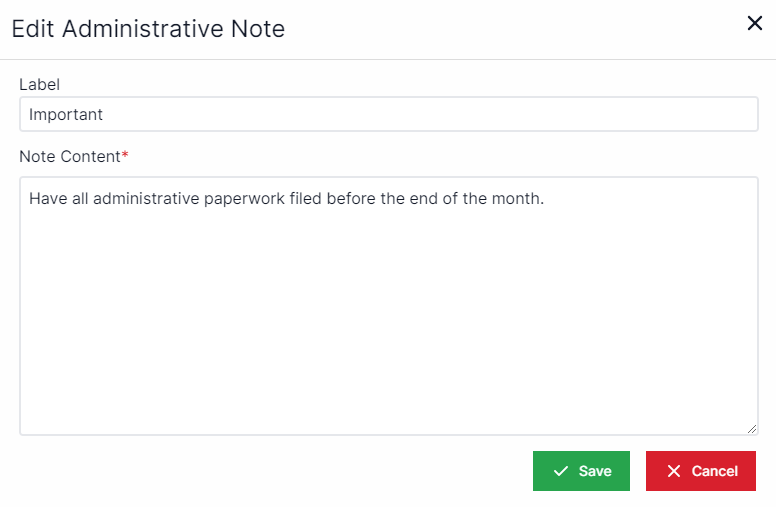This screenshot has width=776, height=507.
Task: Click the "Note Content" field caption
Action: (70, 156)
